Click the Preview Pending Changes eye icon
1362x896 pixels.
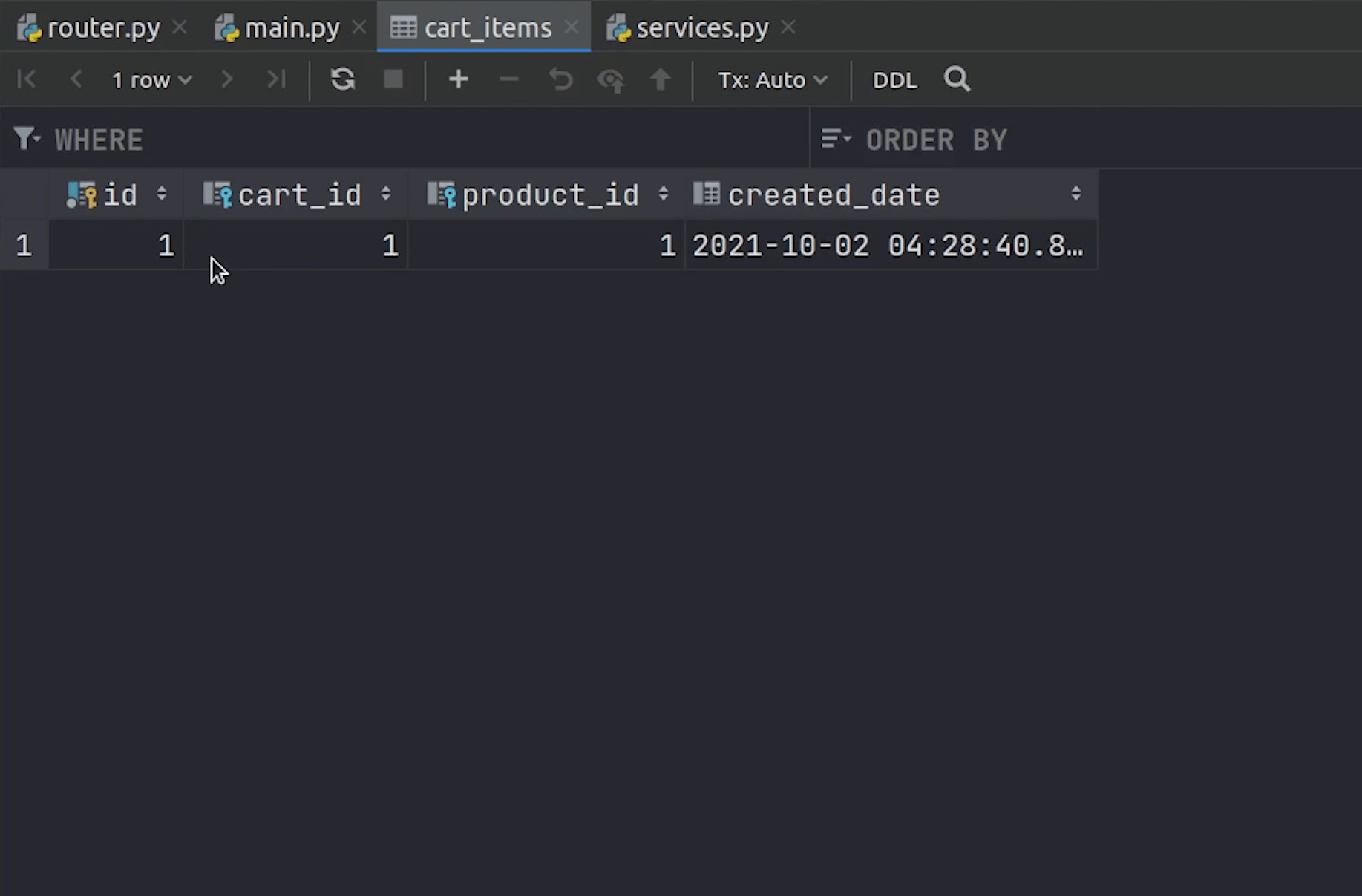click(610, 80)
